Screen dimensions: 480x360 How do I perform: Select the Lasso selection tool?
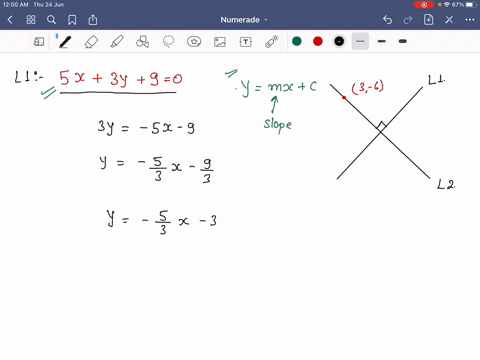coord(168,42)
